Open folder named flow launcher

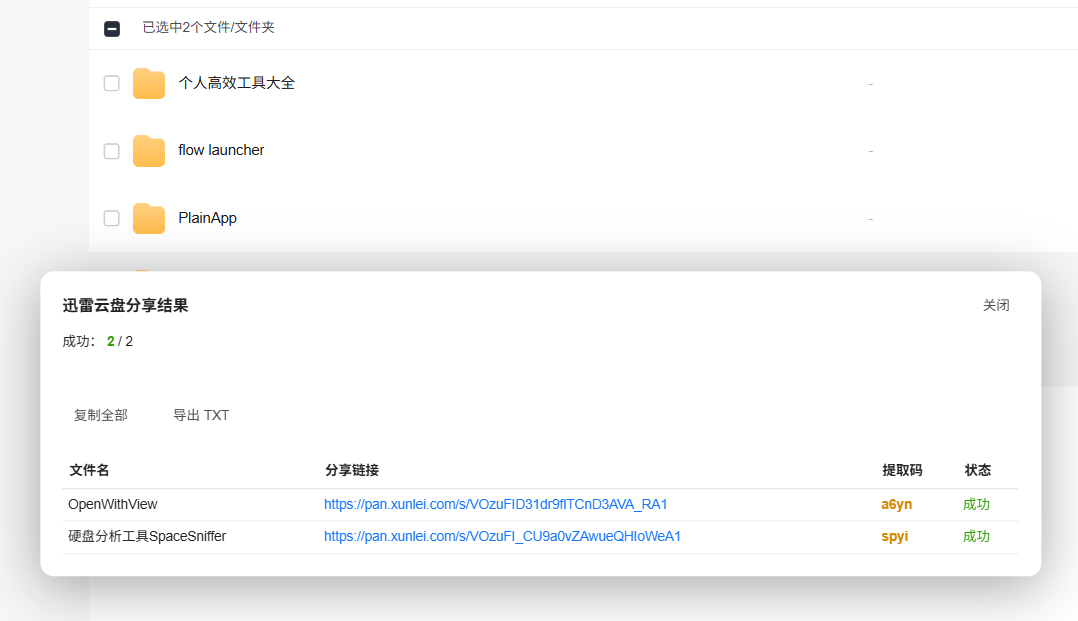tap(221, 150)
